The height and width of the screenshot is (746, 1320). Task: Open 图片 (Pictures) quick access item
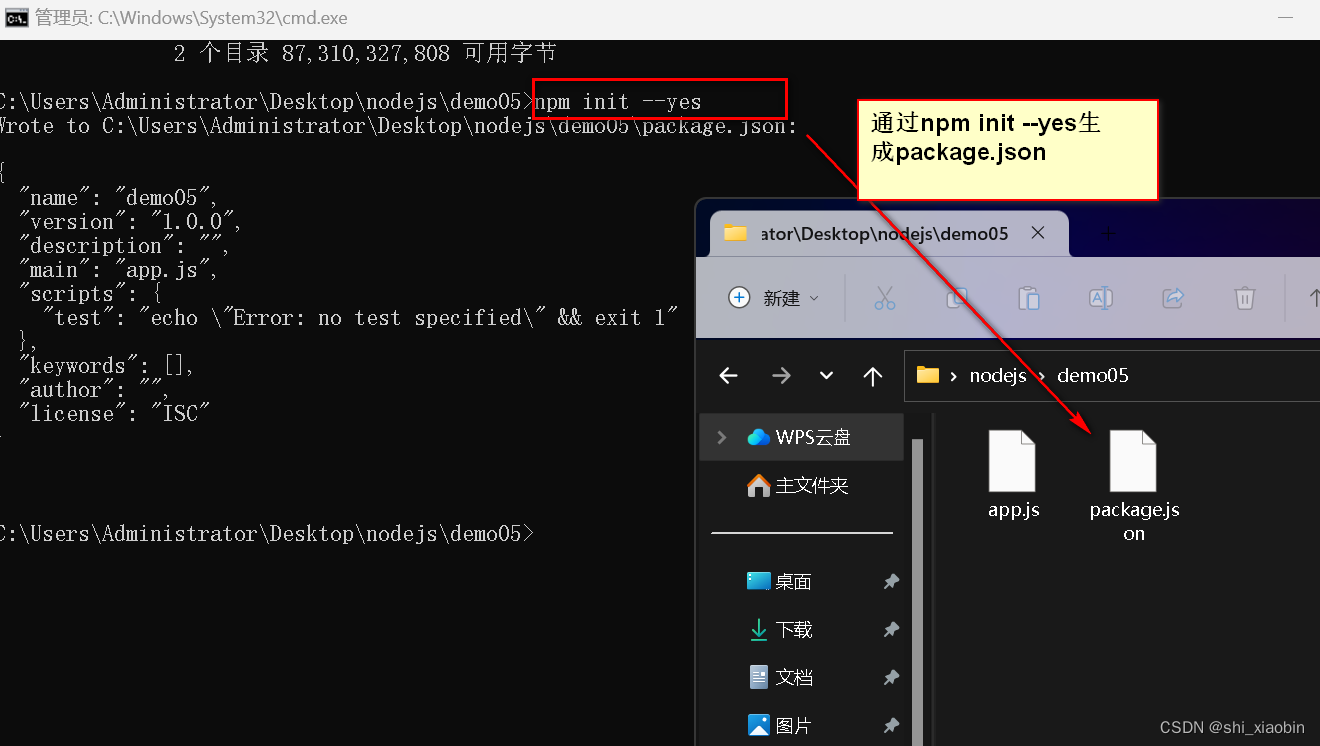[780, 725]
